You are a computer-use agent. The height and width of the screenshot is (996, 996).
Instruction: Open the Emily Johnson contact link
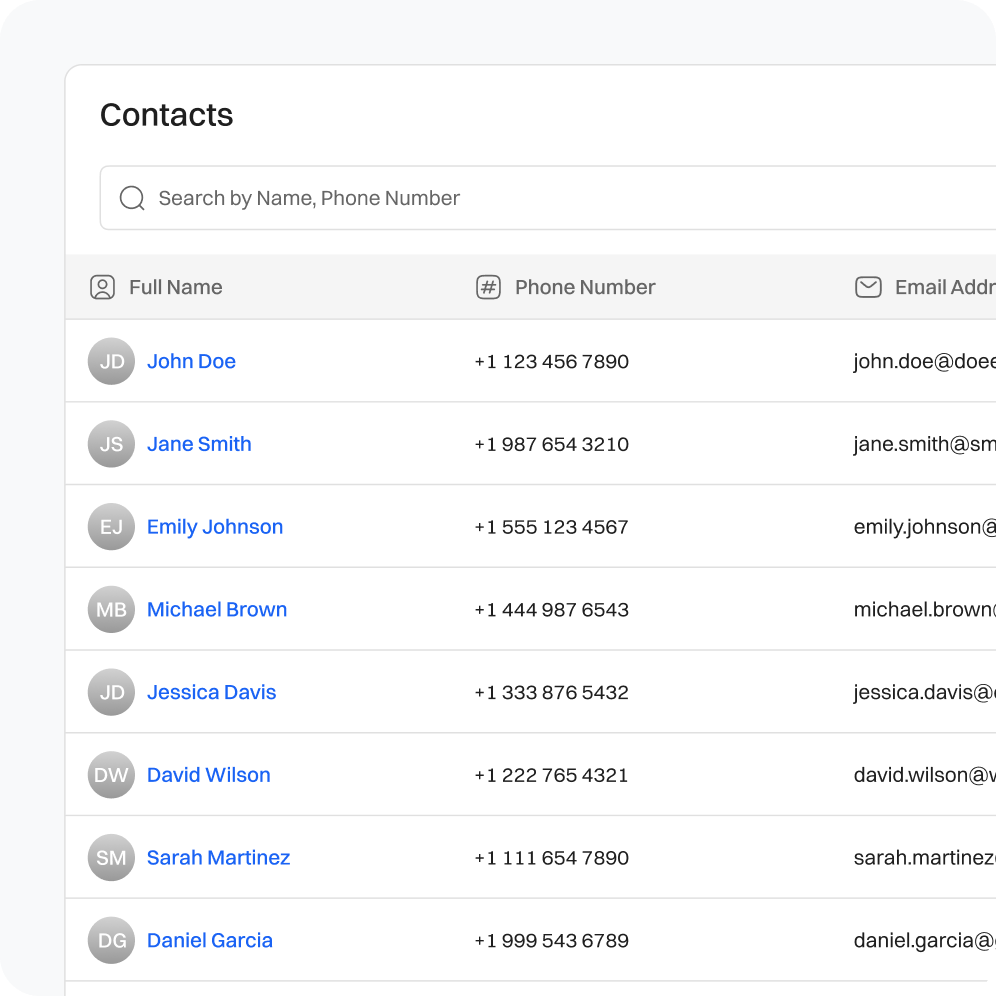pyautogui.click(x=215, y=527)
